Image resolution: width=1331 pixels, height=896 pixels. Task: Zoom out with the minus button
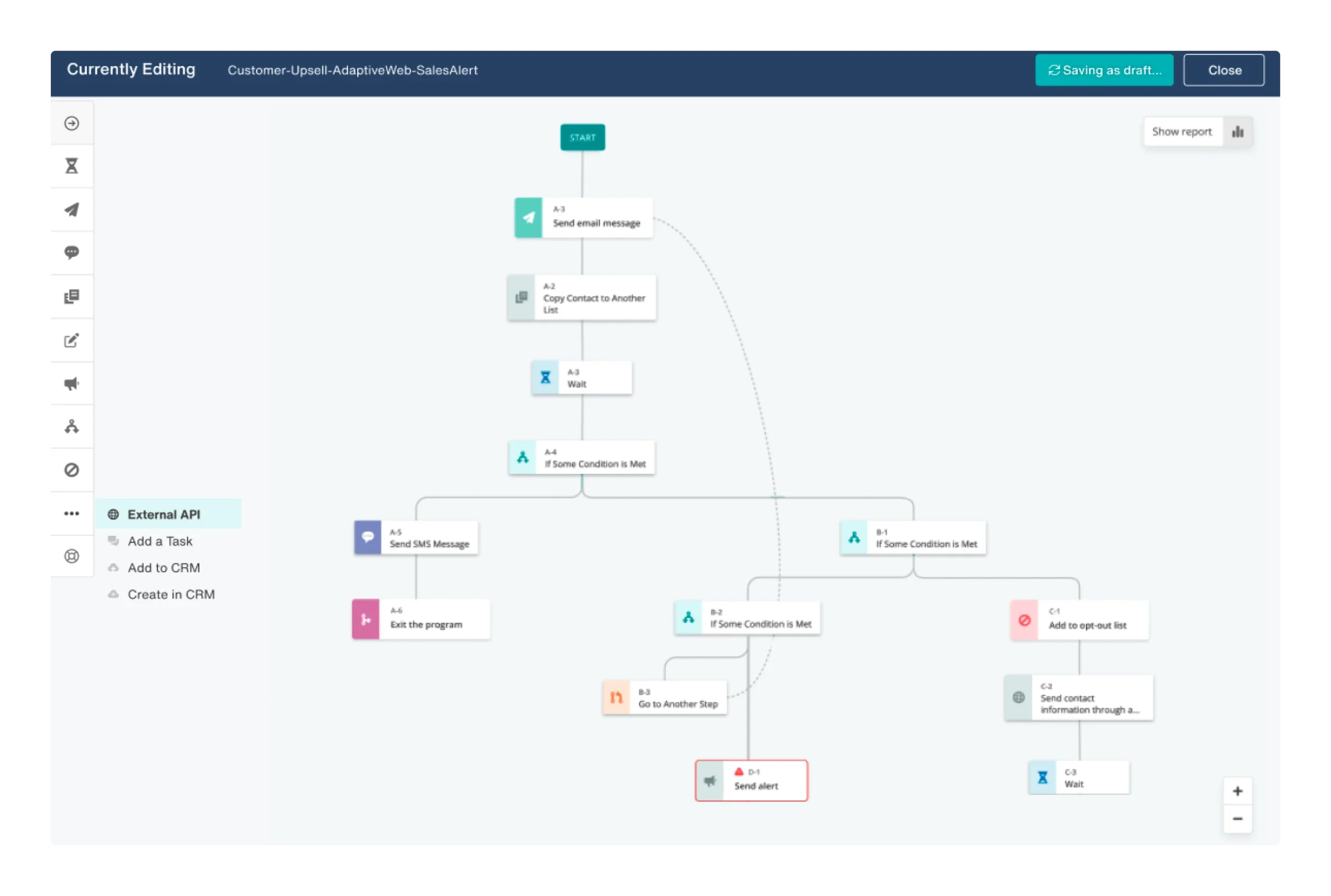(x=1237, y=819)
